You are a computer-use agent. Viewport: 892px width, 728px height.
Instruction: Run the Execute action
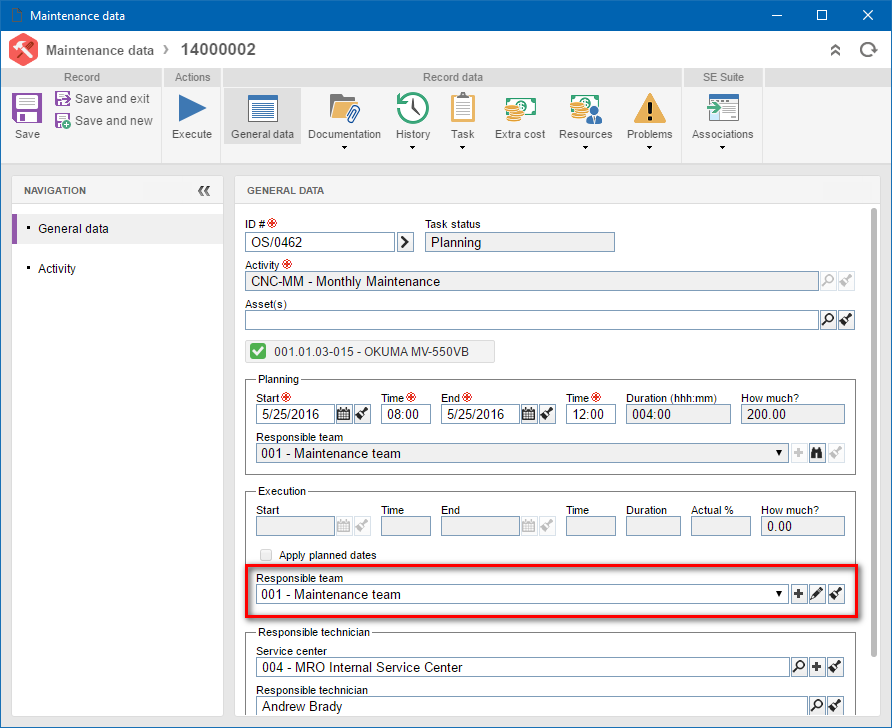pyautogui.click(x=192, y=115)
